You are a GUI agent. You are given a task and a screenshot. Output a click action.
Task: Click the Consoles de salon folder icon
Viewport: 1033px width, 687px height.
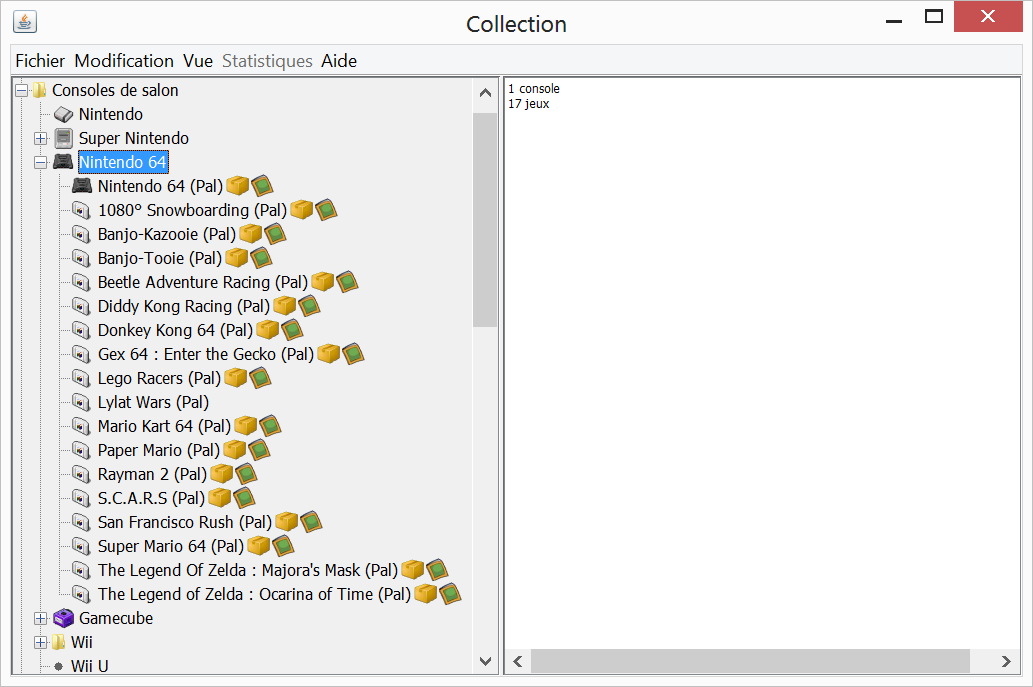[x=40, y=90]
